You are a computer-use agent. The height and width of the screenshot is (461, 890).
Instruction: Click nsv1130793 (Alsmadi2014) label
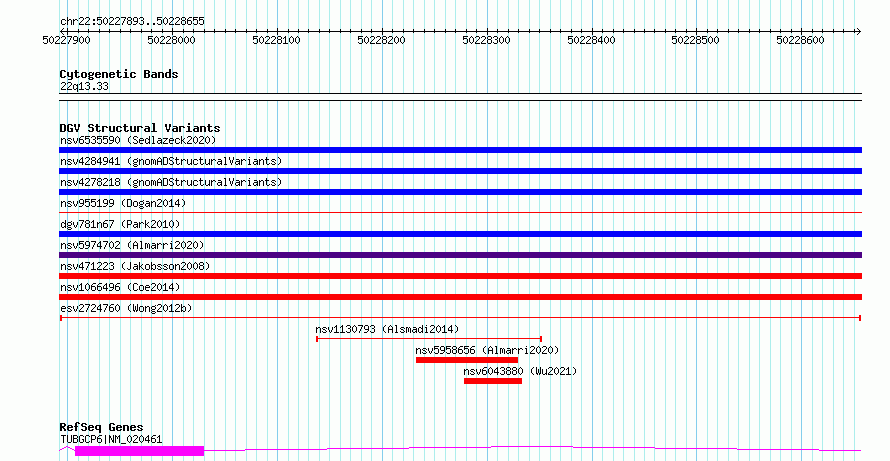387,329
